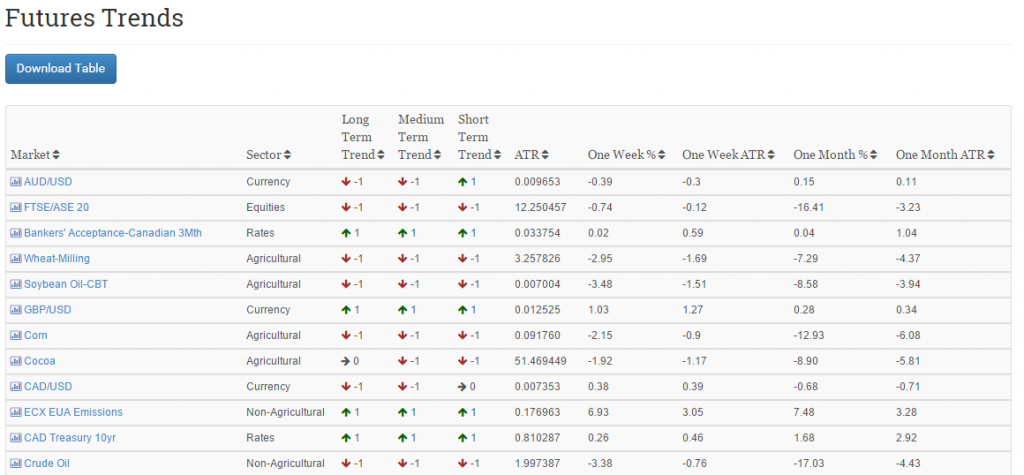Select One Month ATR value -6.08
This screenshot has width=1024, height=475.
(908, 335)
